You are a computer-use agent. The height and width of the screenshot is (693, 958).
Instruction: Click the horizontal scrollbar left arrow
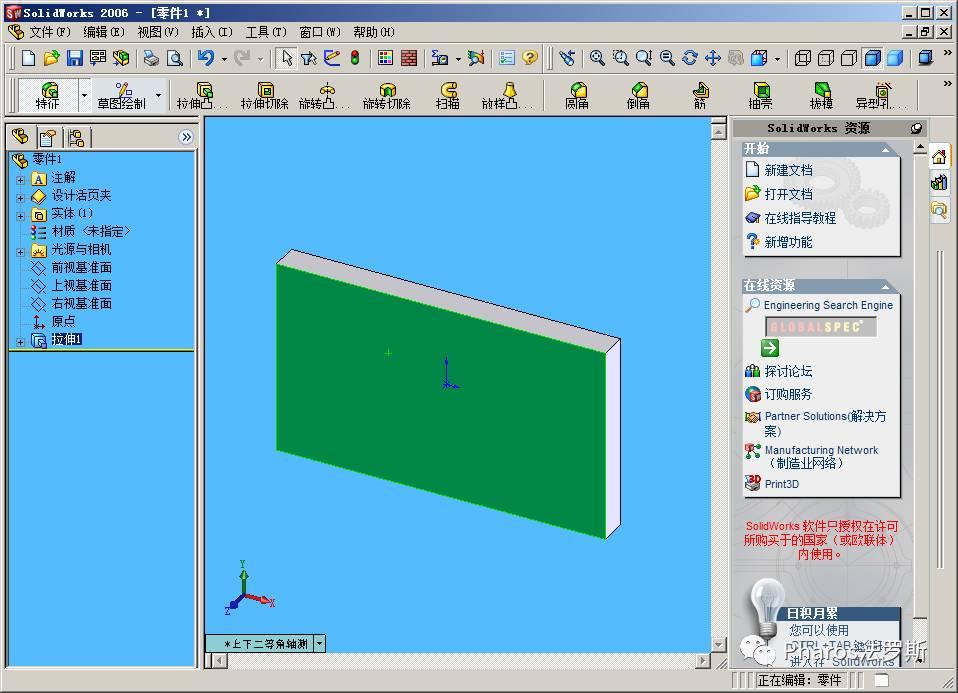[219, 661]
